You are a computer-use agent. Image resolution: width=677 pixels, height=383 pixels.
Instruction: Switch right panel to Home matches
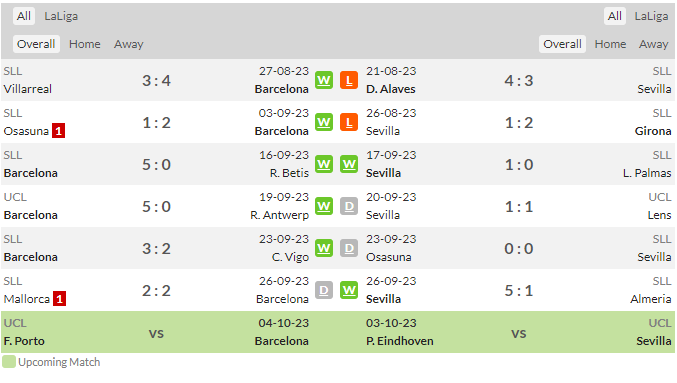pos(610,44)
